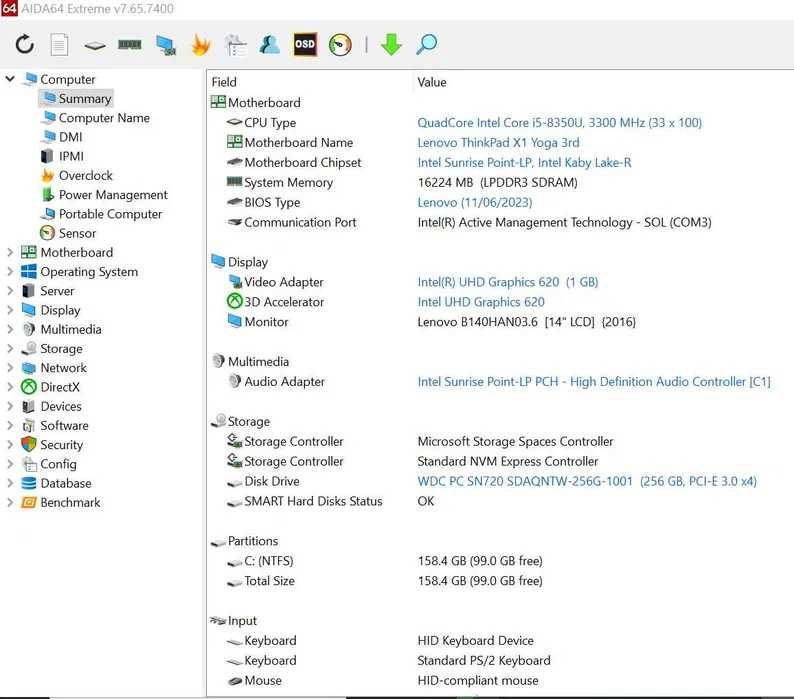Viewport: 794px width, 699px height.
Task: Start the System Stability Test flame icon
Action: pyautogui.click(x=201, y=45)
